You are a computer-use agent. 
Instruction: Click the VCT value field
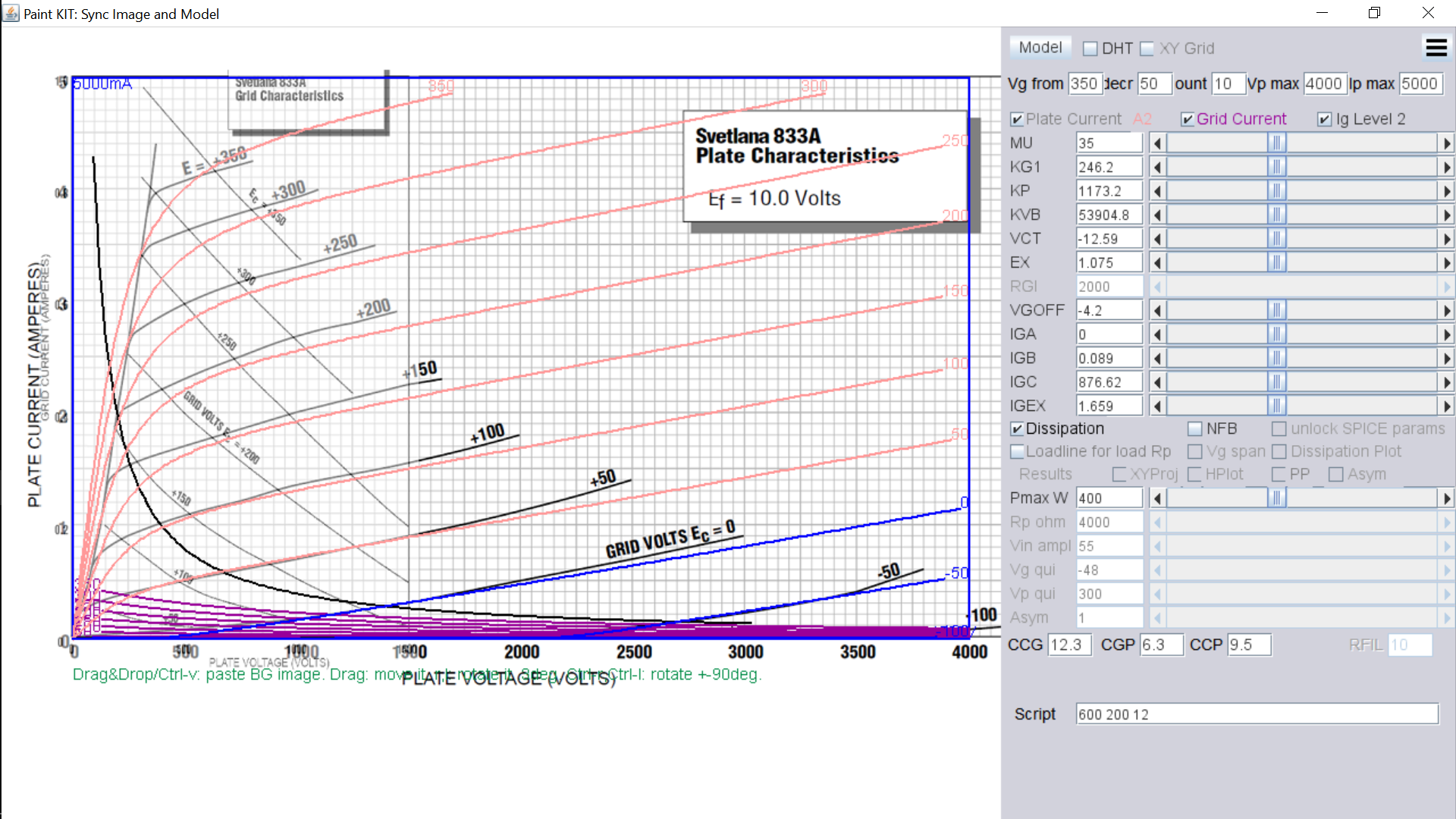[1109, 239]
